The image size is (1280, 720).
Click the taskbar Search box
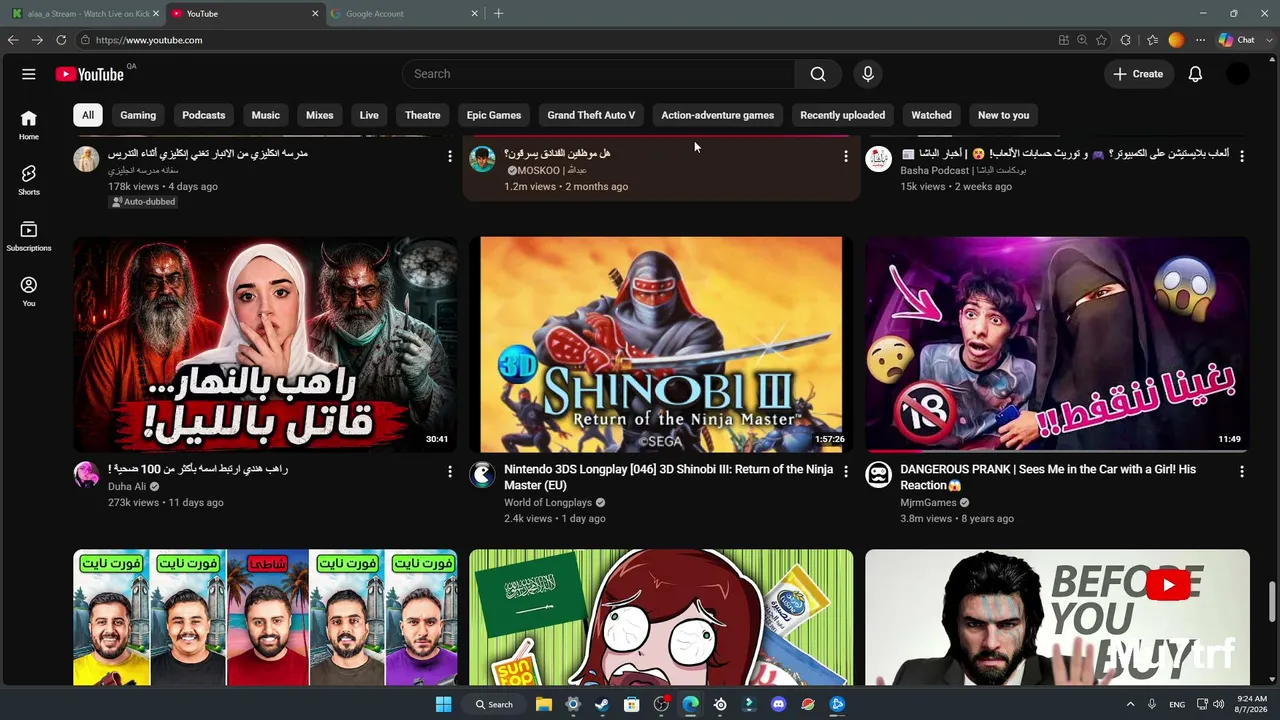click(495, 704)
